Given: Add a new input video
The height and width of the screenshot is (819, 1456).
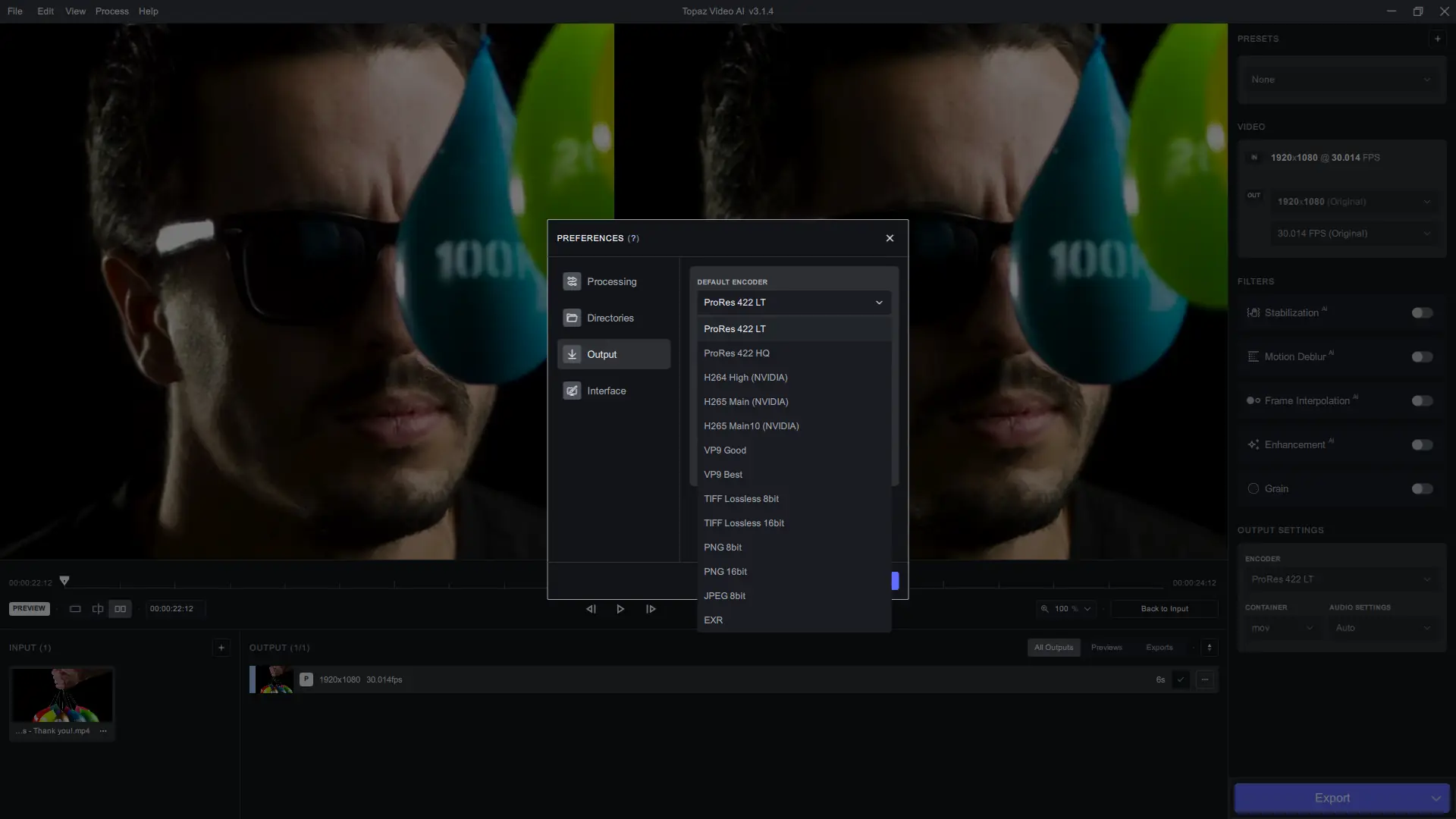Looking at the screenshot, I should point(221,648).
